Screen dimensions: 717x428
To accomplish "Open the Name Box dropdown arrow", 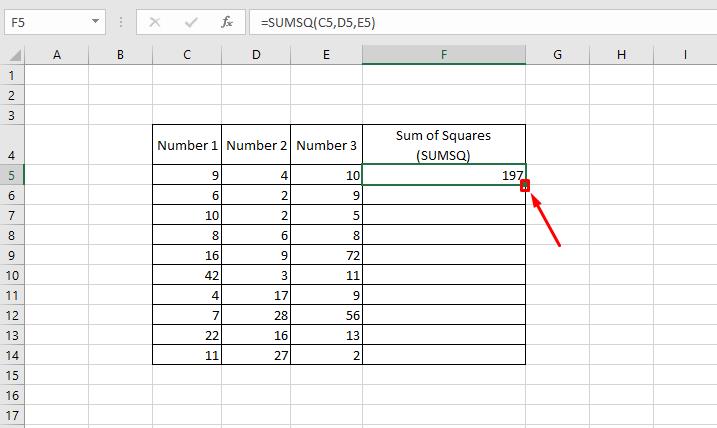I will click(95, 21).
